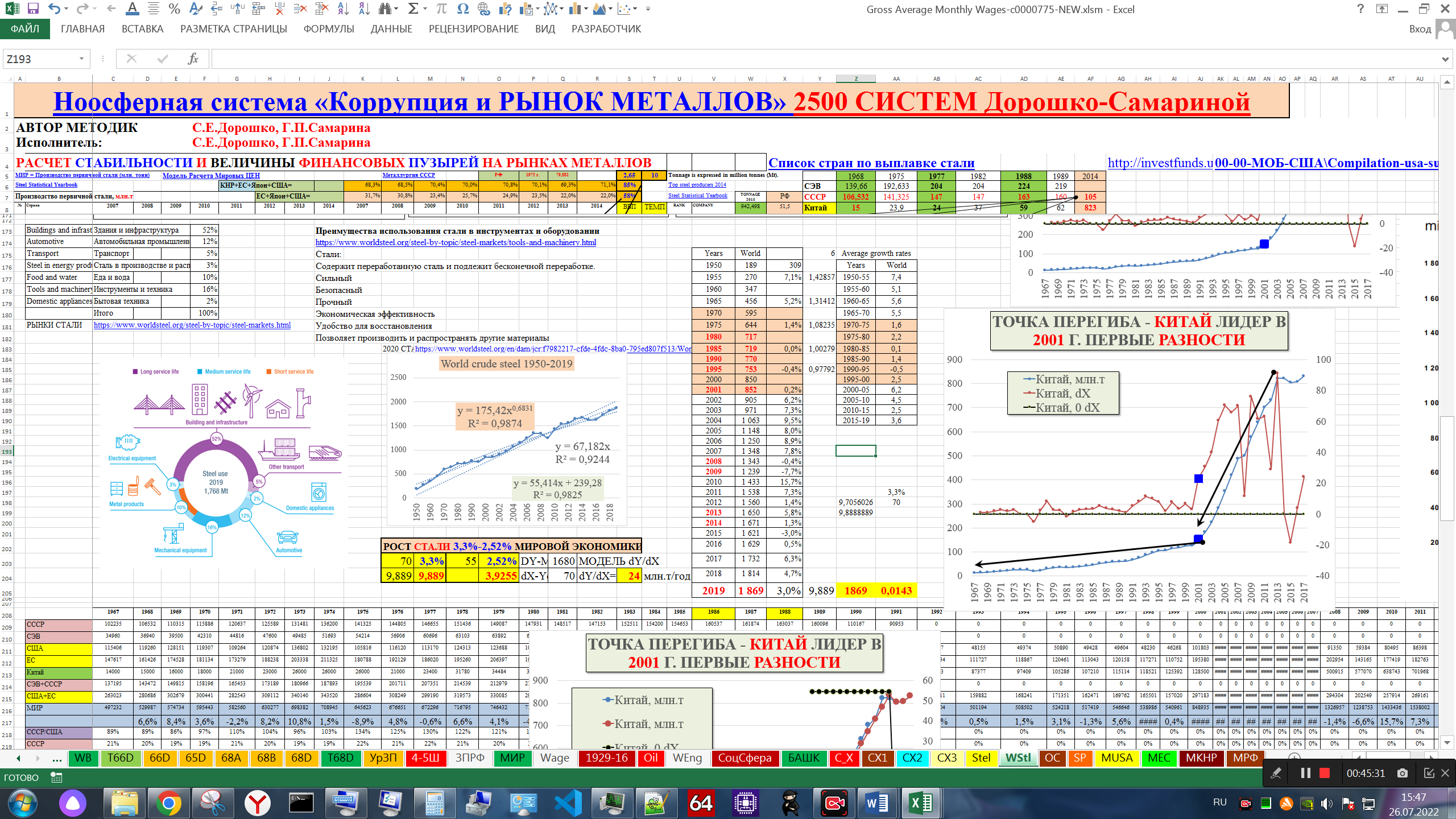
Task: Open the Undo history dropdown arrow
Action: (67, 9)
